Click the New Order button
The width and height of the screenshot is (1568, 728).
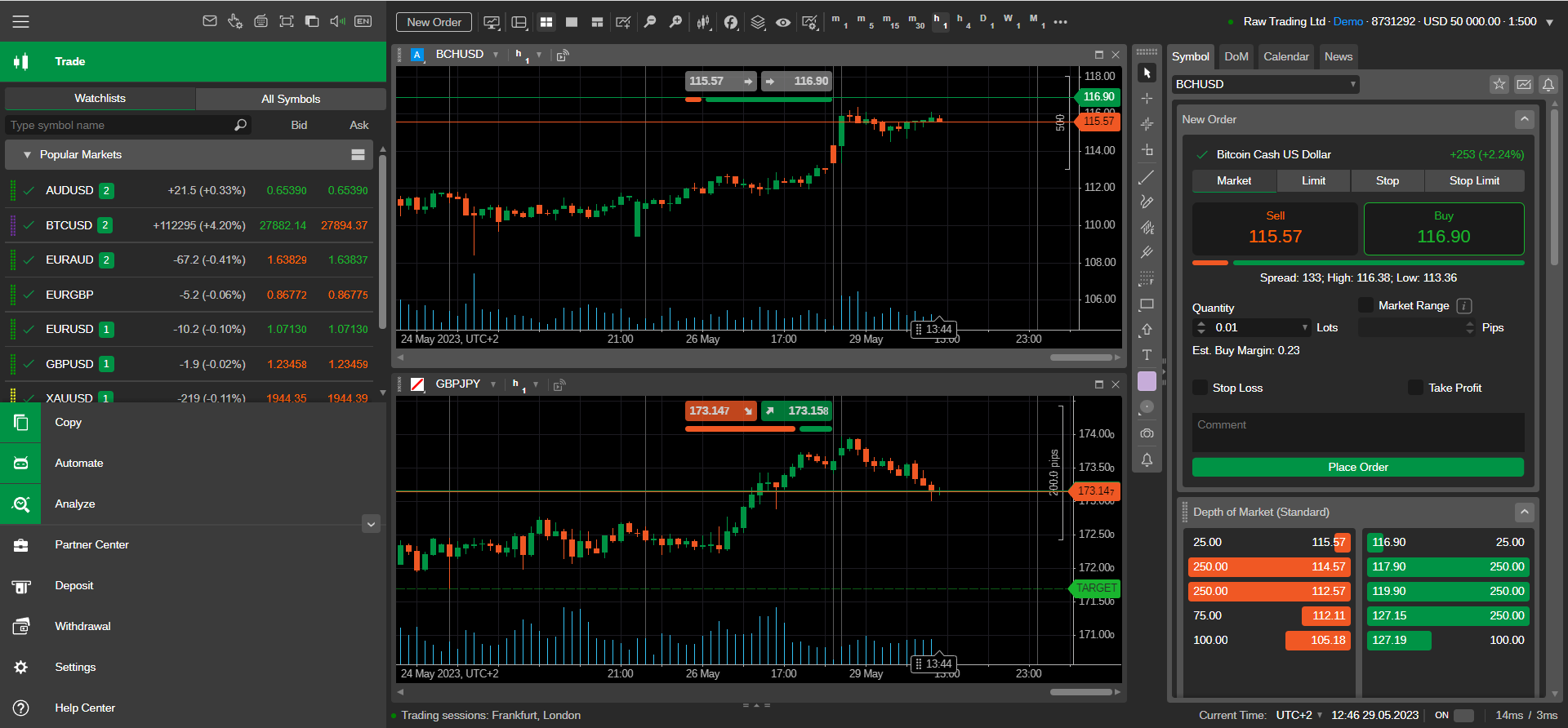coord(434,22)
